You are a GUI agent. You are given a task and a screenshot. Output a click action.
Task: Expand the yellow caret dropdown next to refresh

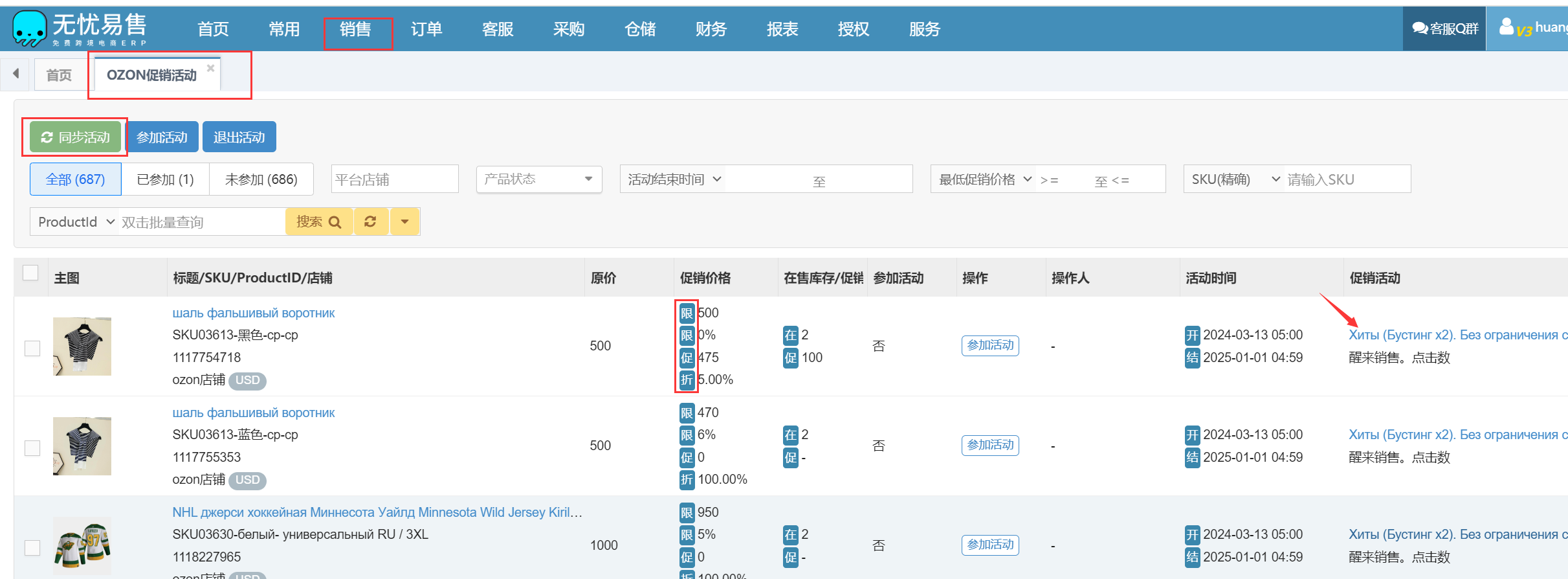pos(404,222)
